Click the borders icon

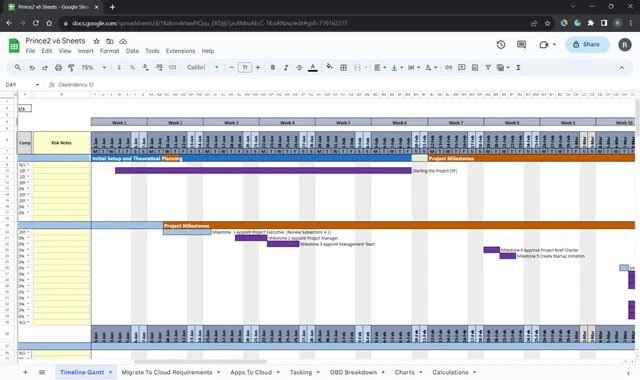coord(344,67)
